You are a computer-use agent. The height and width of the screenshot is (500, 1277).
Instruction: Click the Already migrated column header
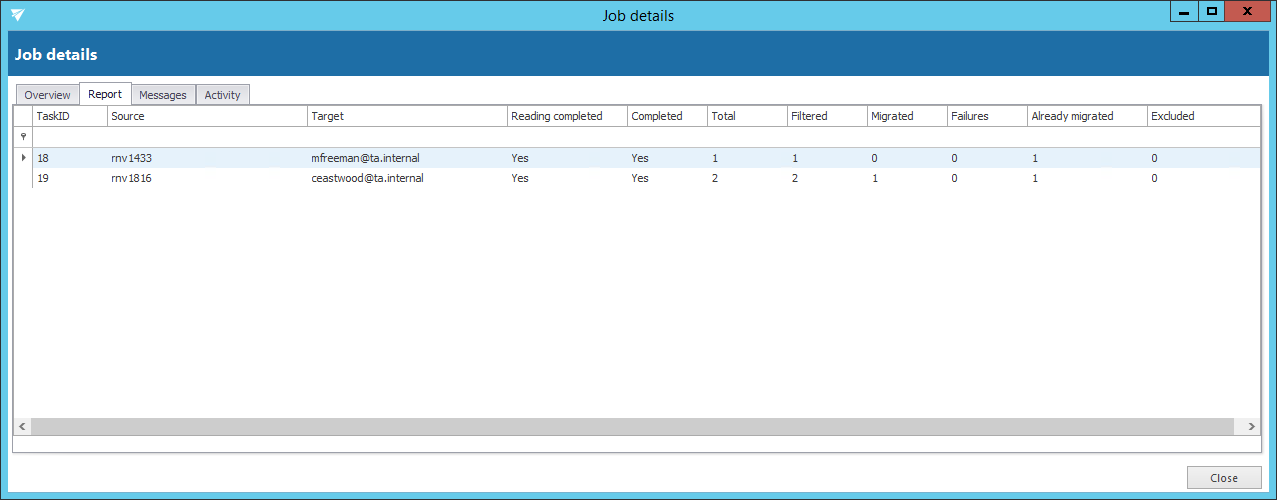[x=1087, y=116]
